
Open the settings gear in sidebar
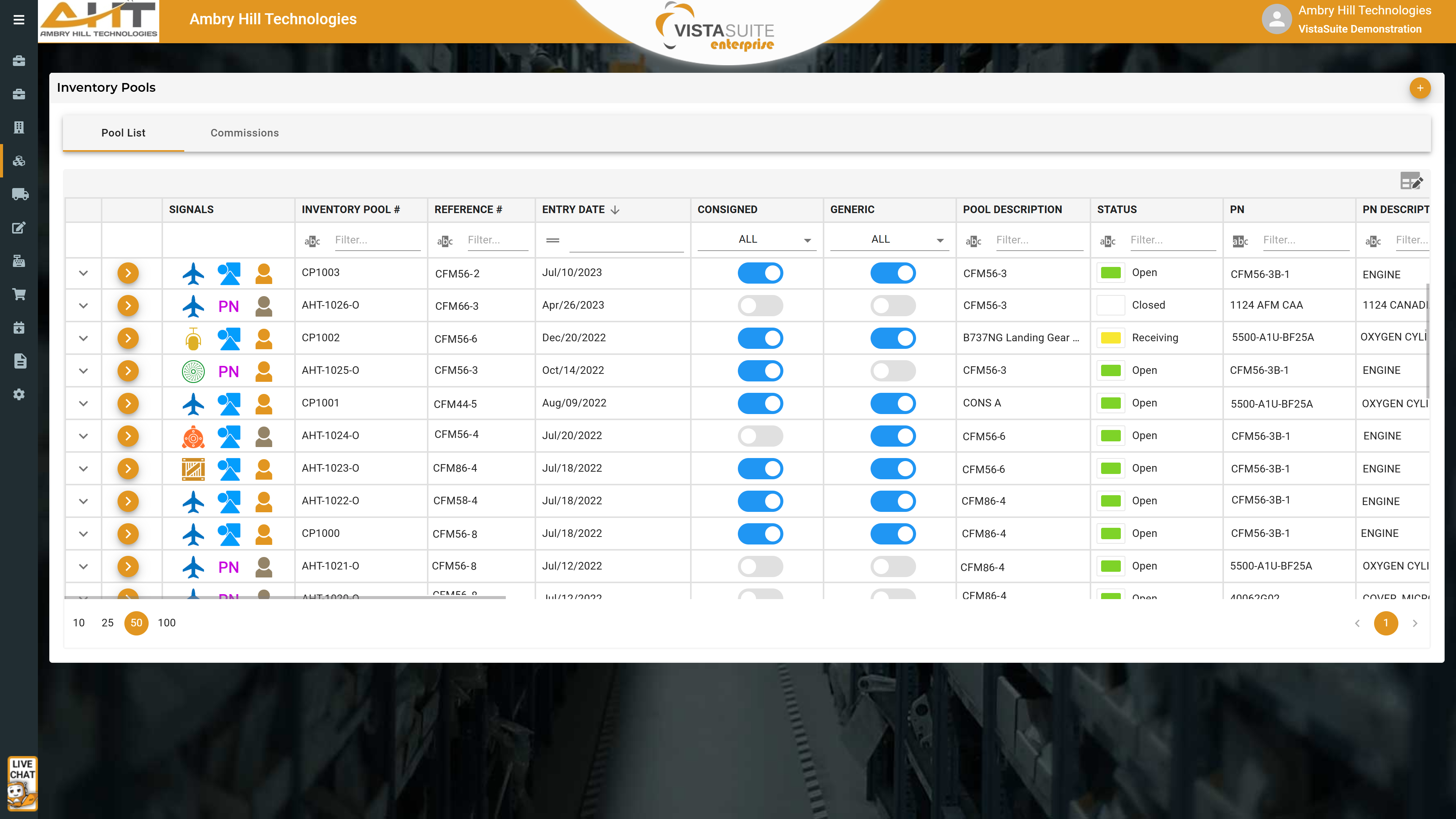pyautogui.click(x=19, y=394)
